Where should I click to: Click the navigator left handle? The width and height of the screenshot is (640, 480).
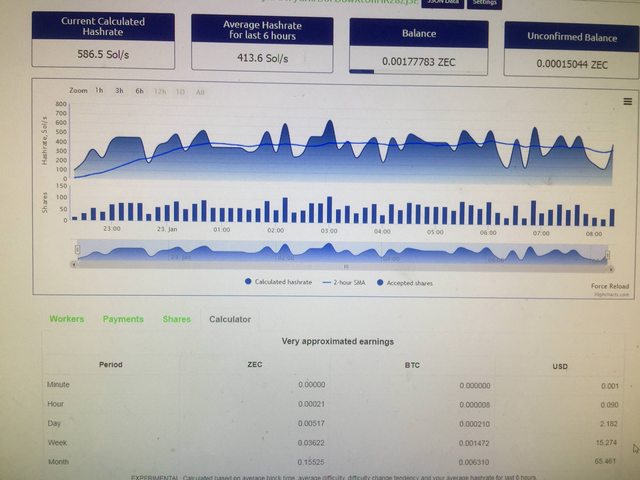[x=77, y=249]
